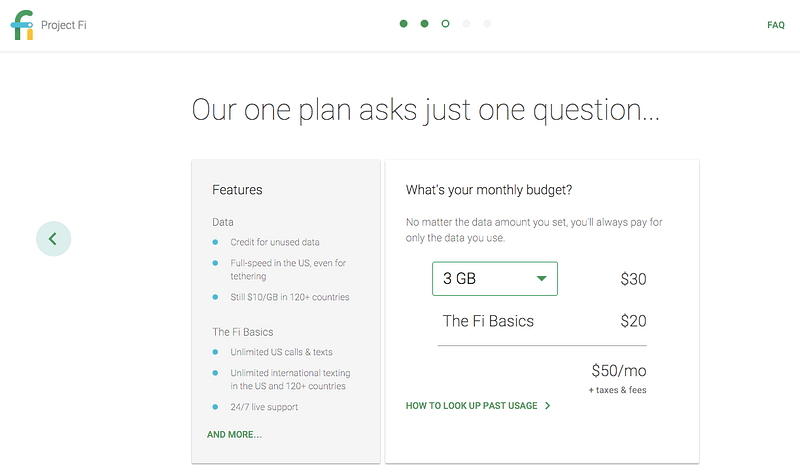Click the Features panel heading
800x475 pixels.
click(237, 190)
